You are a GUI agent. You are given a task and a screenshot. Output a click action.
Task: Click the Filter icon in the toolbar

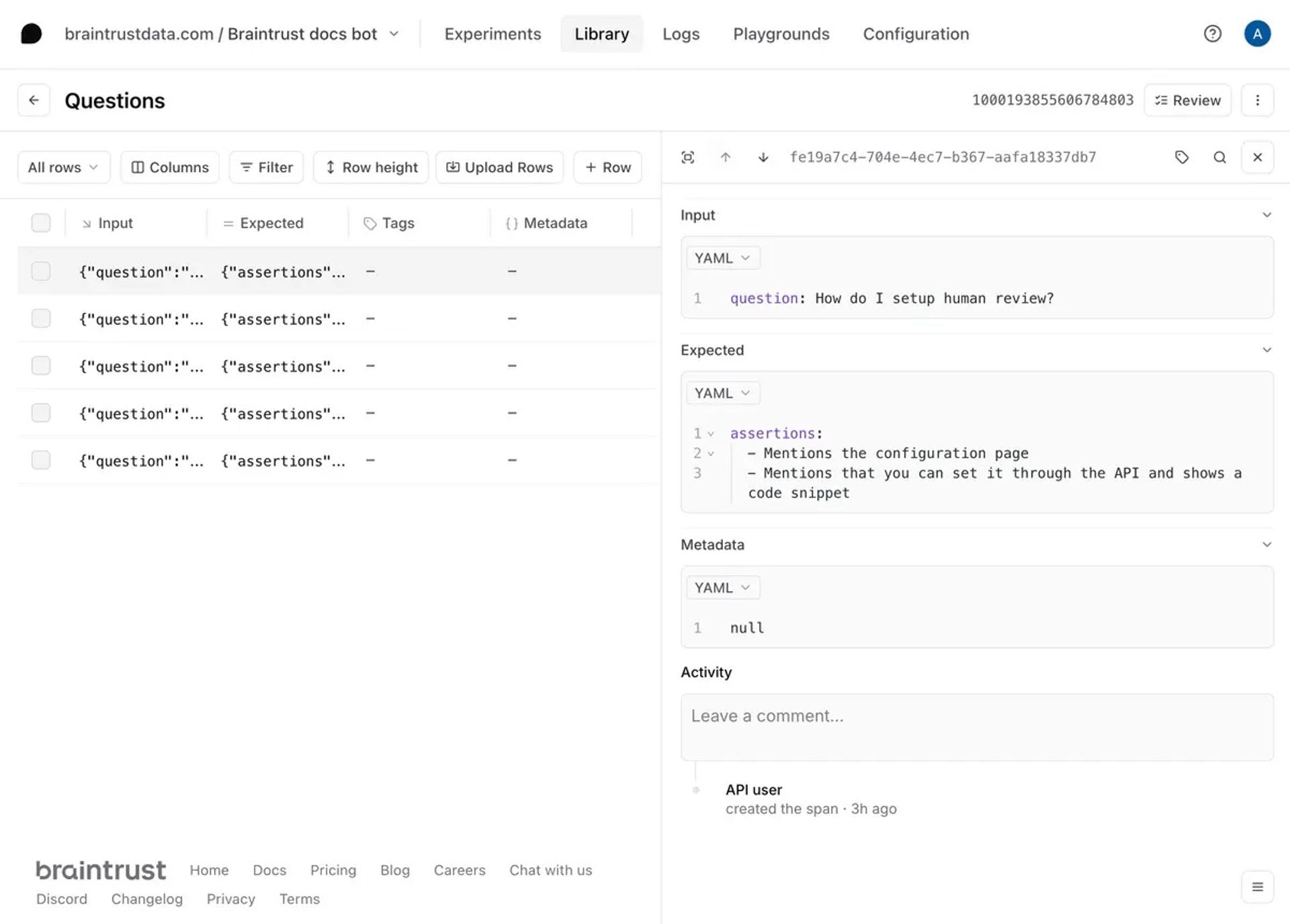[265, 167]
